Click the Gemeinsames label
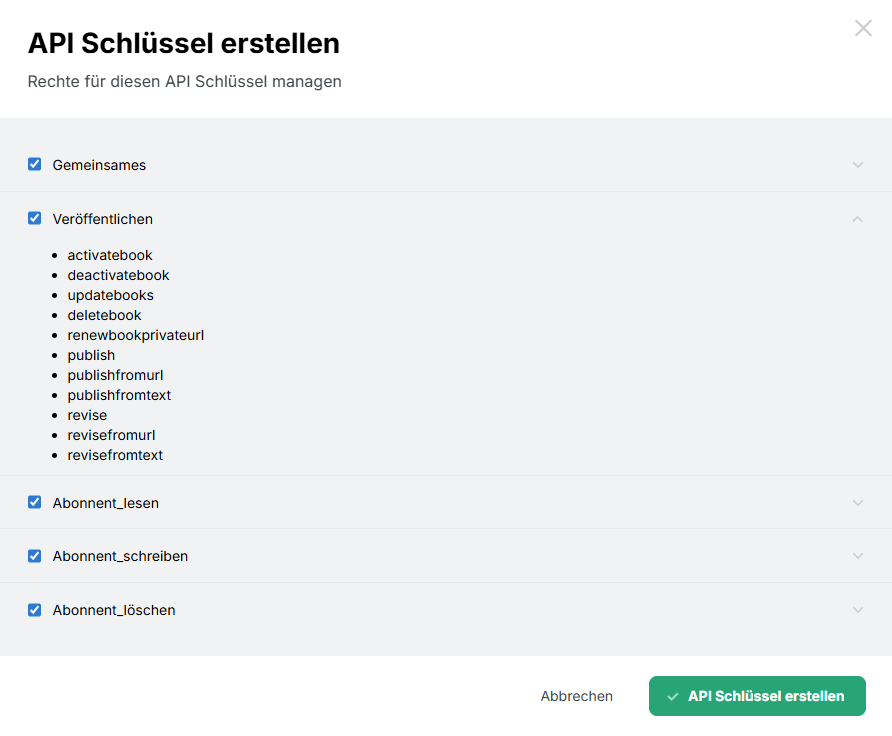The width and height of the screenshot is (892, 736). [99, 165]
